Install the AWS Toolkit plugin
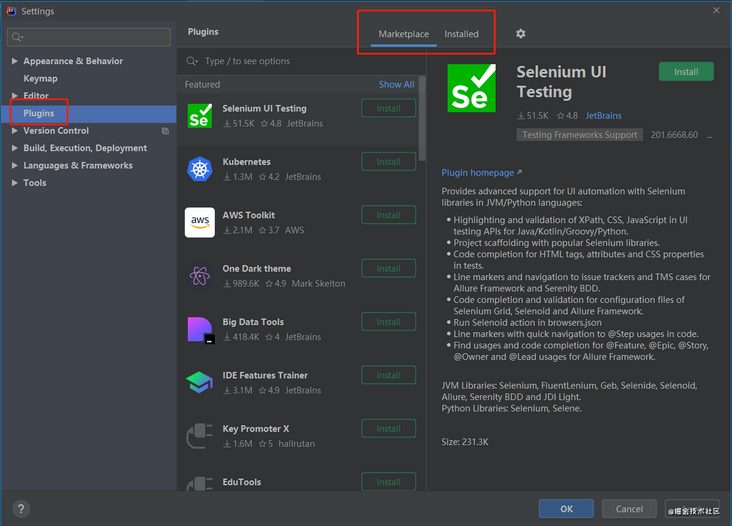This screenshot has height=526, width=732. pyautogui.click(x=388, y=215)
